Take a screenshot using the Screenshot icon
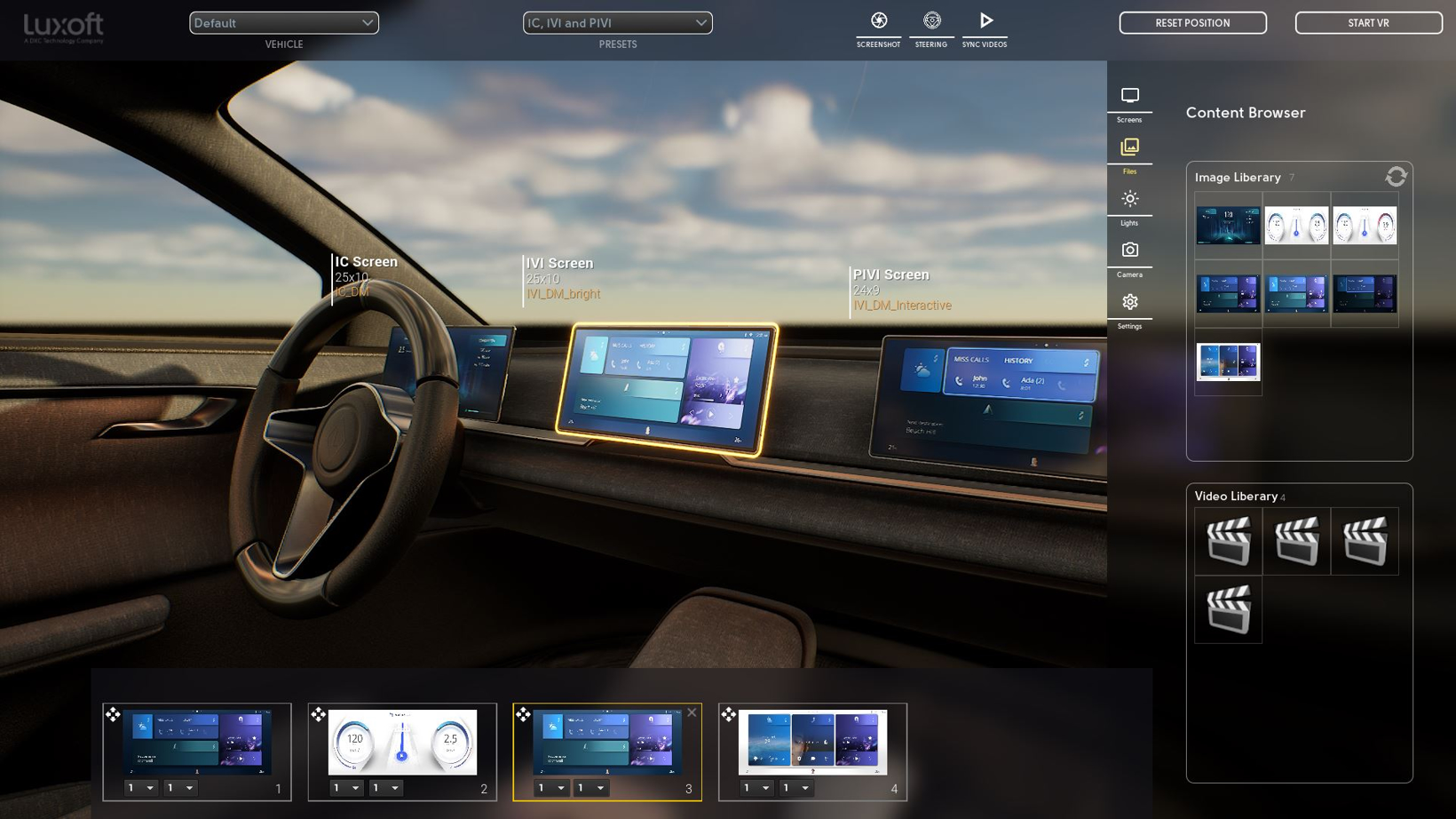 [x=878, y=20]
